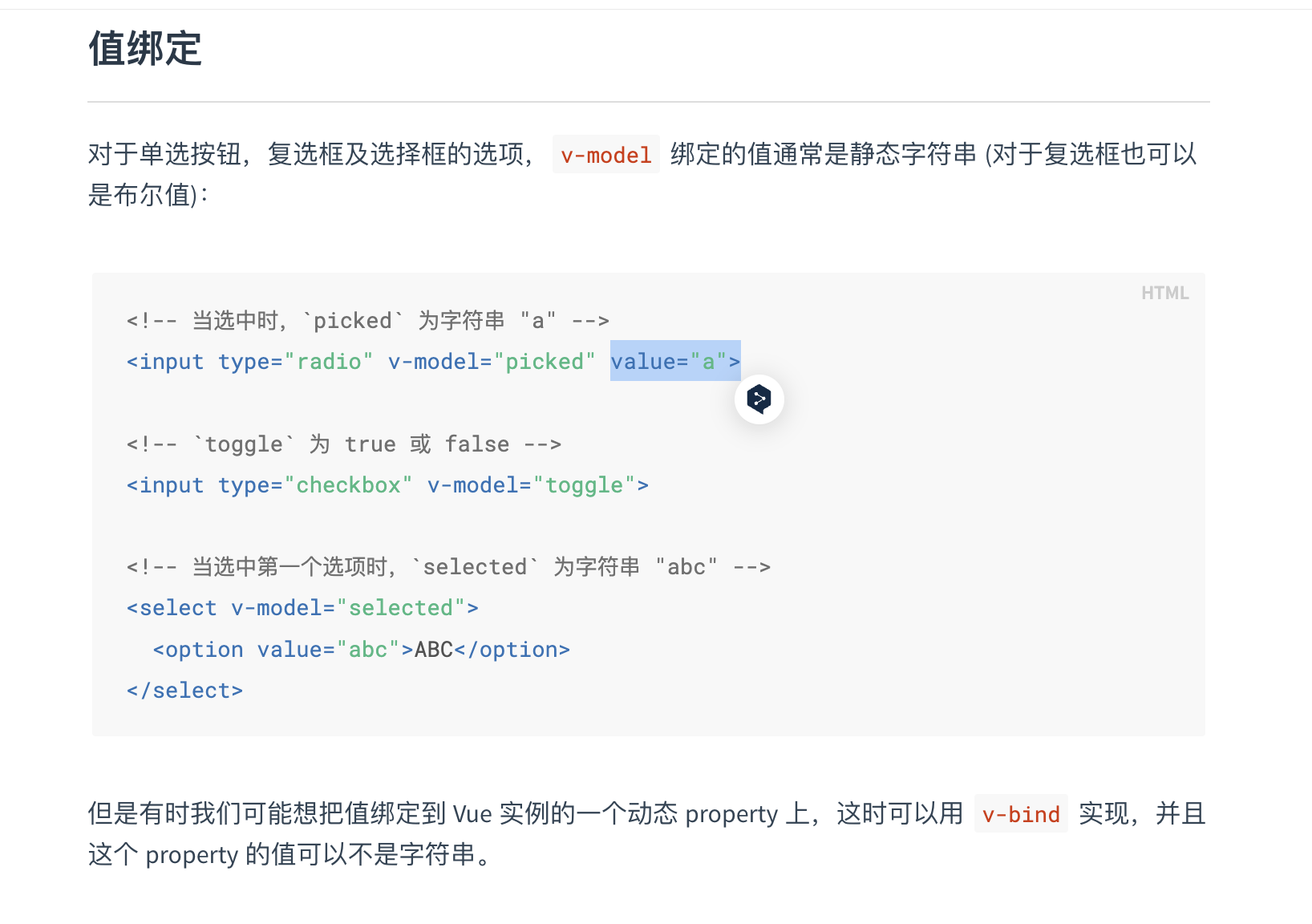Click the 值绑定 section heading
This screenshot has height=924, width=1312.
[x=144, y=48]
